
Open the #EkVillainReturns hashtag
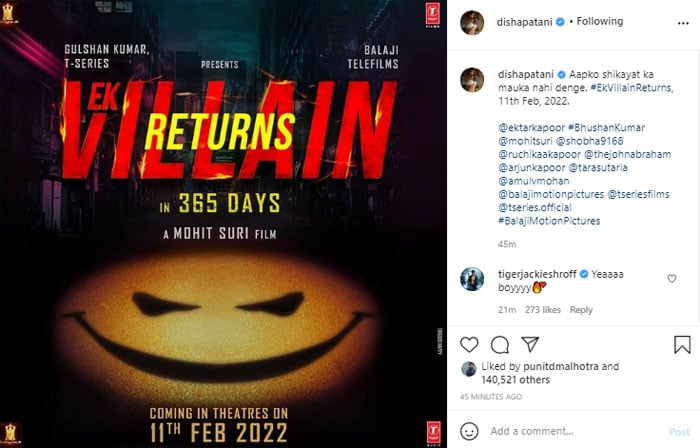pos(630,88)
